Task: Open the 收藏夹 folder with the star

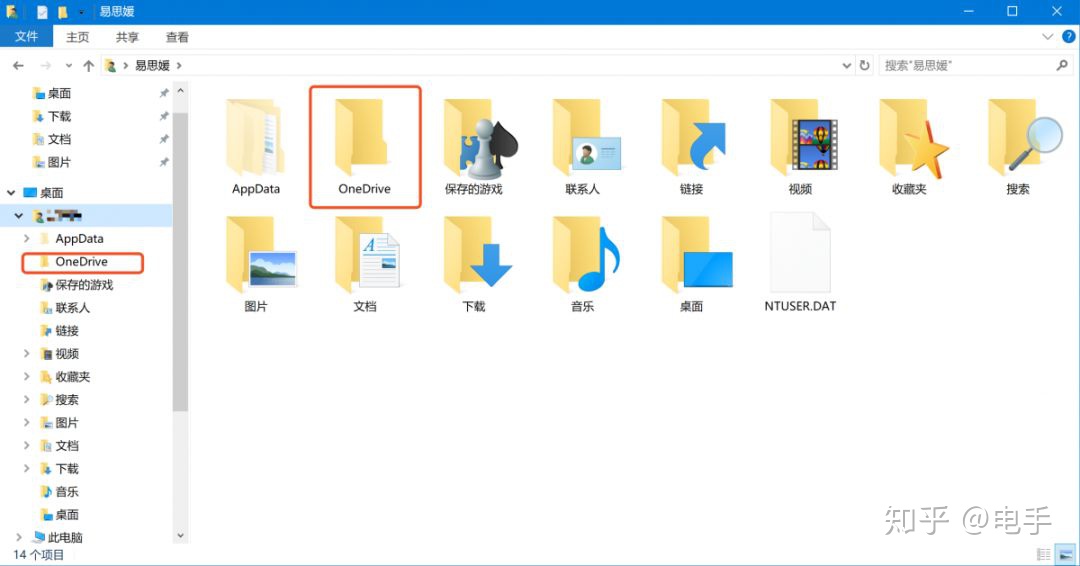Action: pyautogui.click(x=913, y=138)
